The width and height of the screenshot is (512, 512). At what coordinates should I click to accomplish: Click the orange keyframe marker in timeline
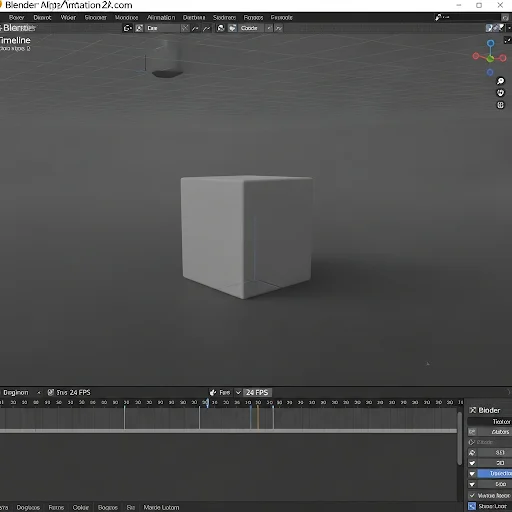coord(258,417)
